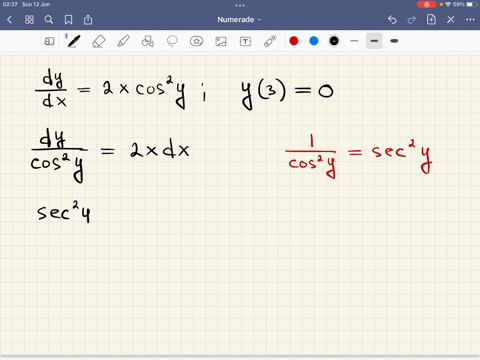This screenshot has height=360, width=480.
Task: Select the Eraser tool
Action: [x=98, y=41]
